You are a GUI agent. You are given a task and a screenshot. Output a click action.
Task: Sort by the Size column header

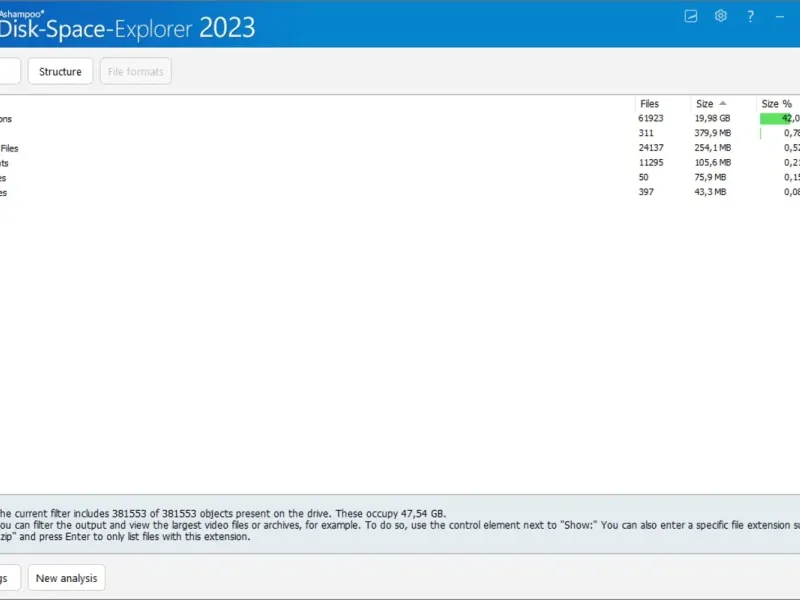(x=705, y=104)
